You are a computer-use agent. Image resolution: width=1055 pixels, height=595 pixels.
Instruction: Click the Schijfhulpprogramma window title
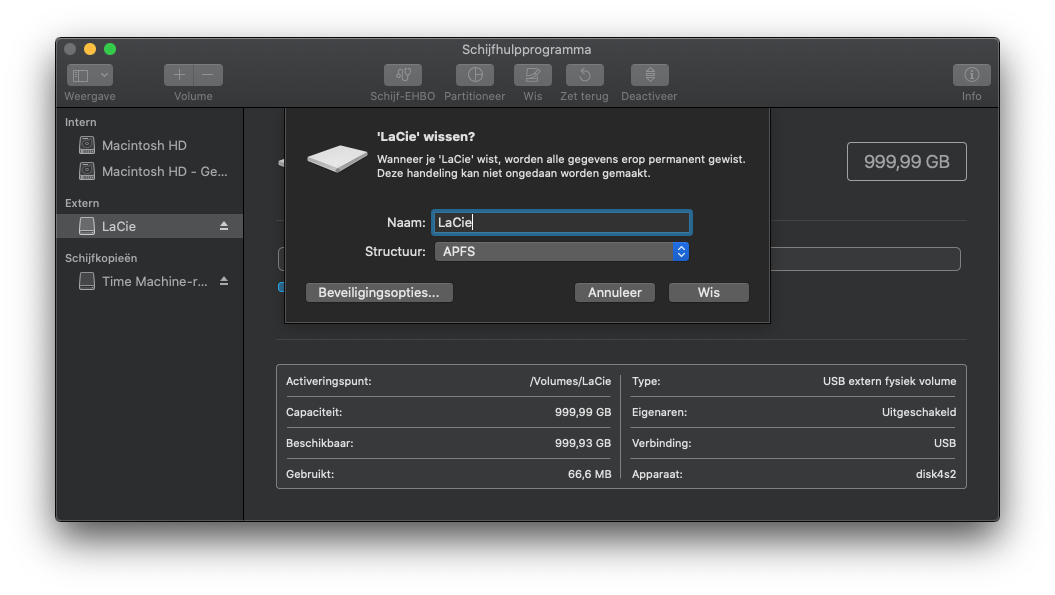point(527,49)
